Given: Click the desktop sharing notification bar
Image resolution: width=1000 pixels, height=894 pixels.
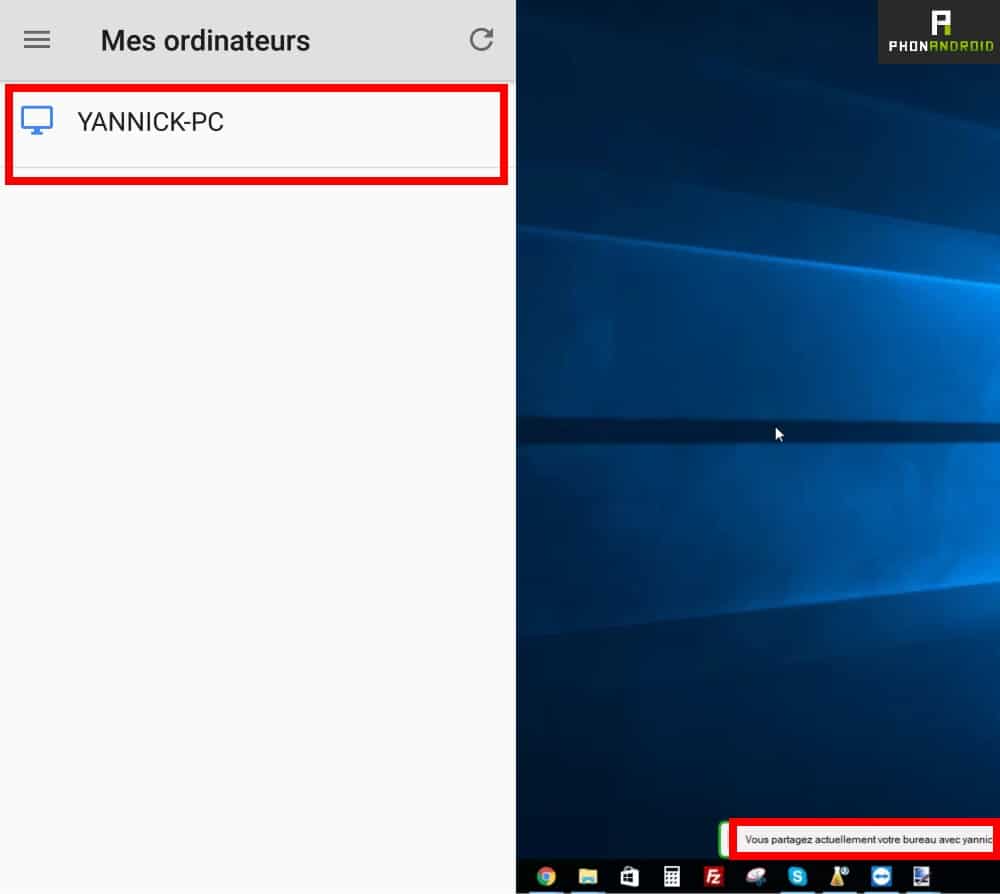Looking at the screenshot, I should (x=866, y=840).
